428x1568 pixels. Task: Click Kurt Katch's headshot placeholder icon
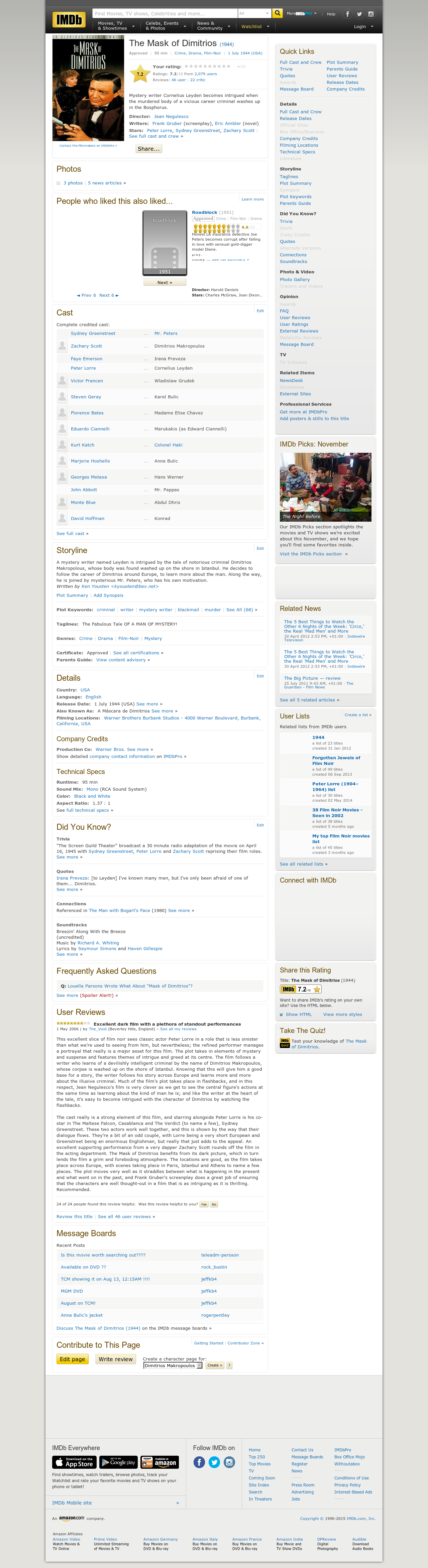tap(62, 445)
